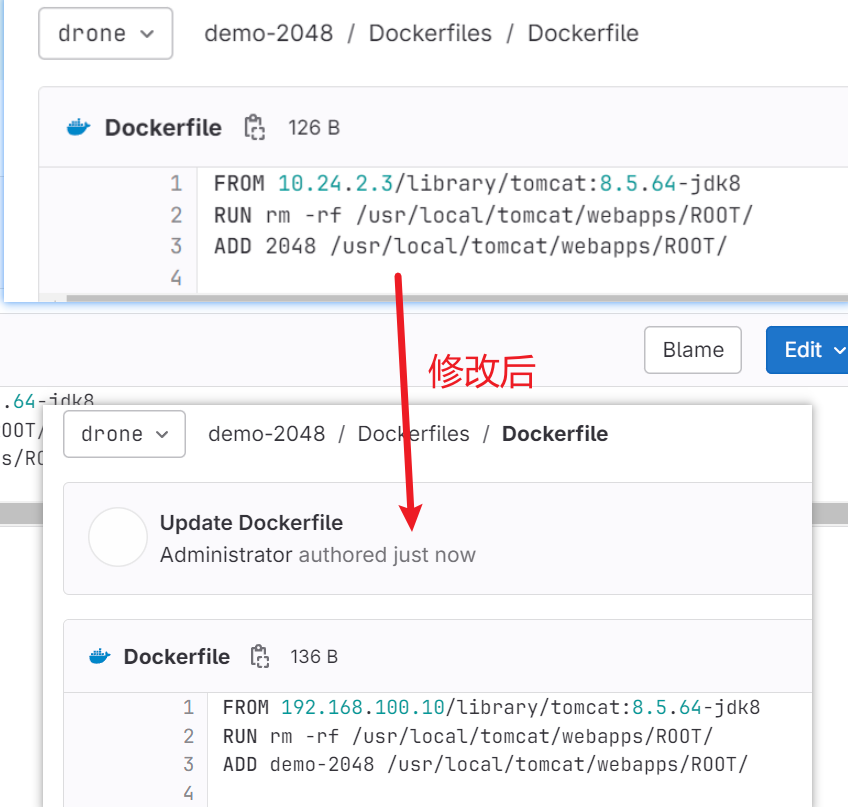Click RUN rm -rf line in 126 B Dockerfile

[x=483, y=215]
